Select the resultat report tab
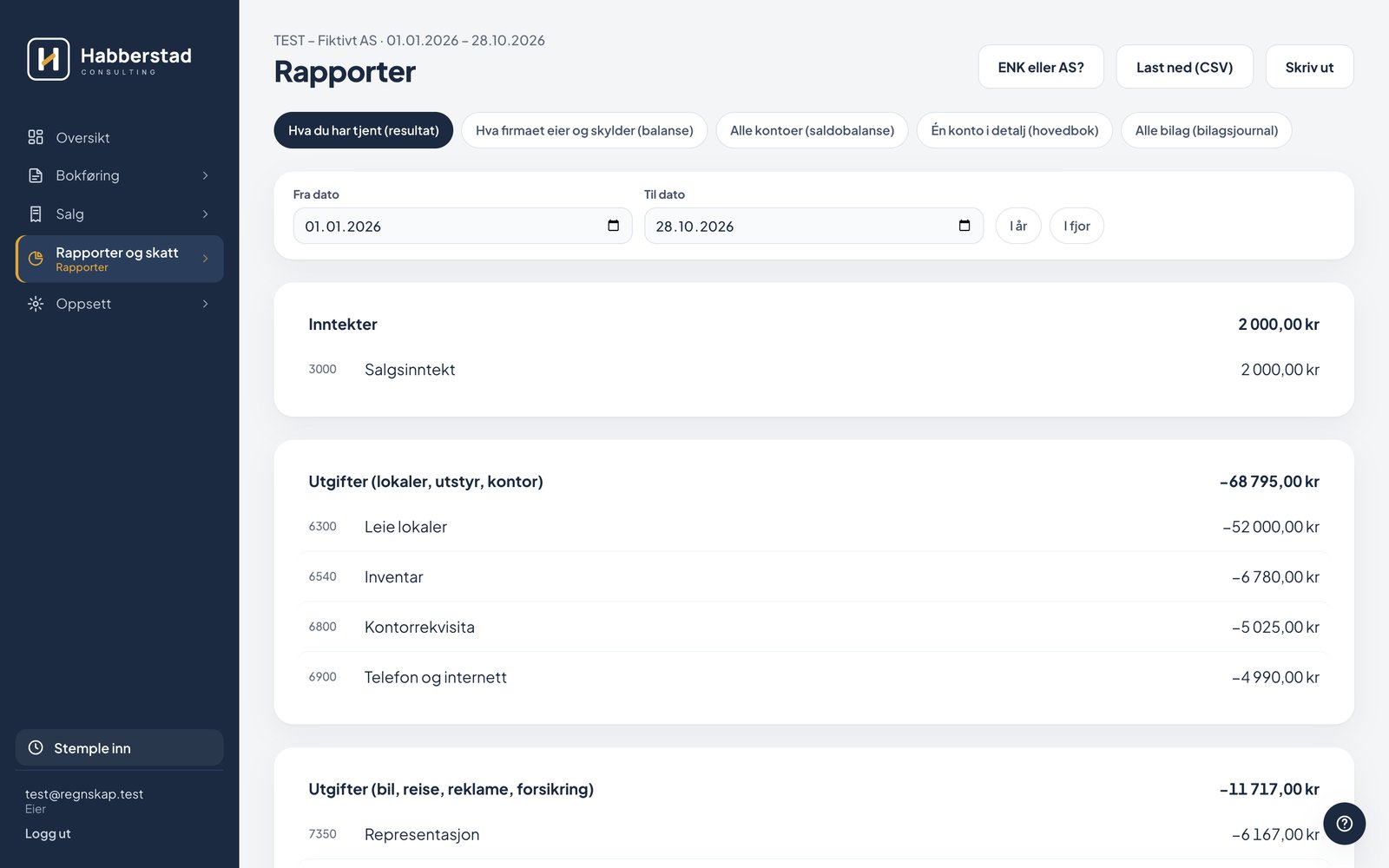 click(x=364, y=130)
